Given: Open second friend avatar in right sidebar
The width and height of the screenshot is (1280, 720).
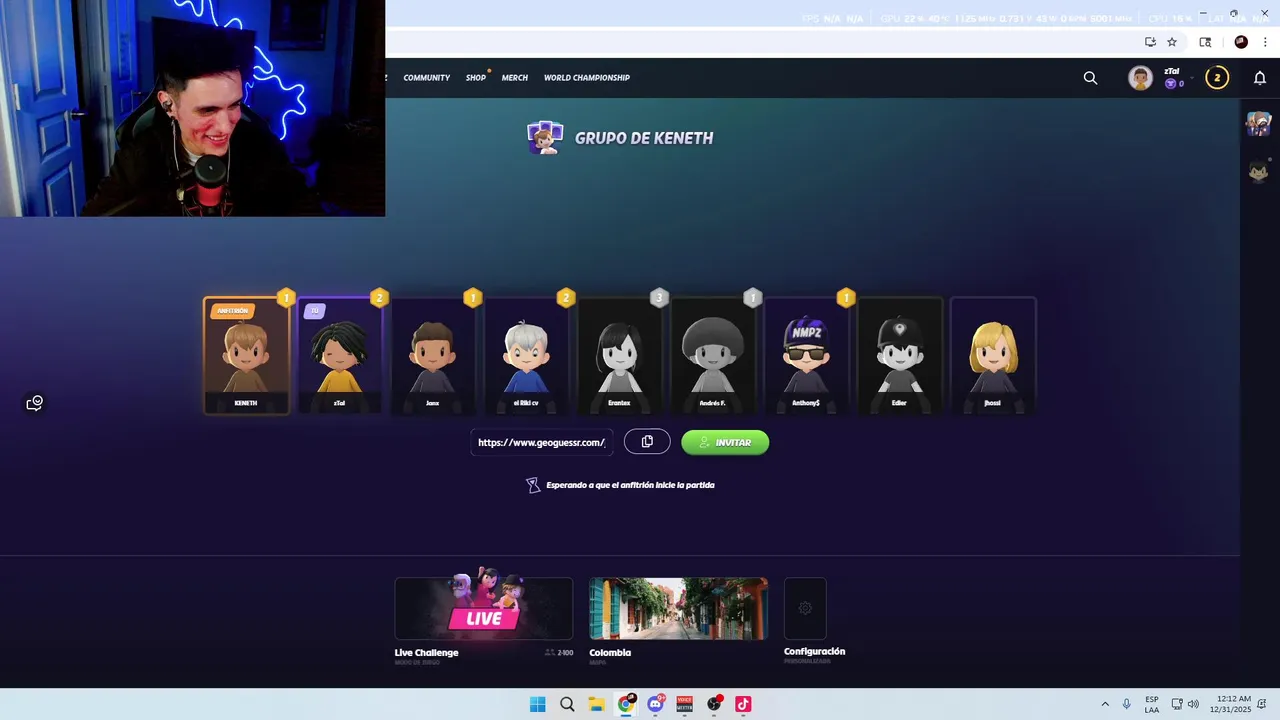Looking at the screenshot, I should (1258, 171).
